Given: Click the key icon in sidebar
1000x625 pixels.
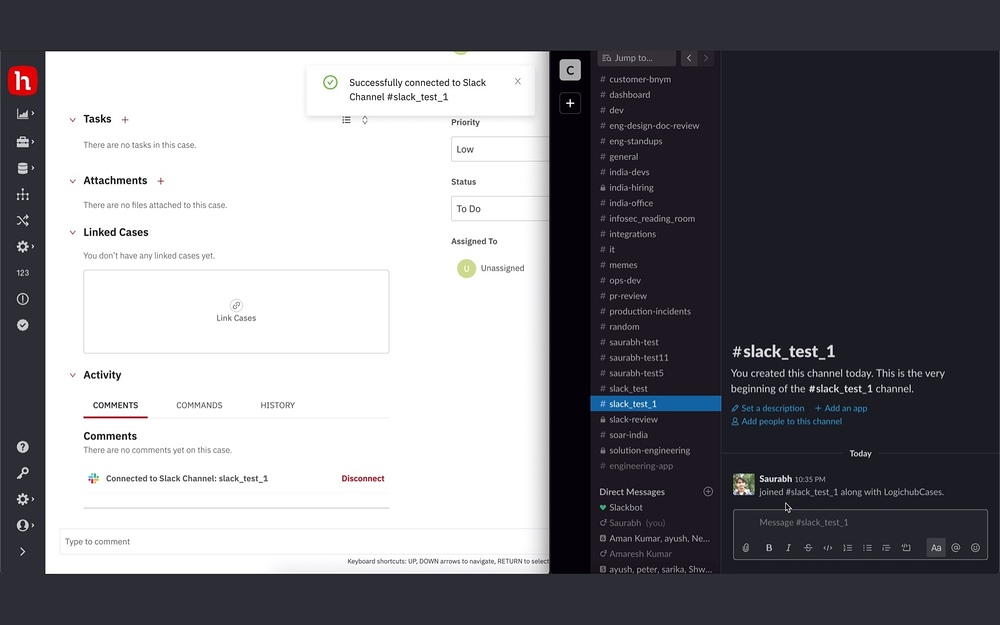Looking at the screenshot, I should pyautogui.click(x=23, y=473).
